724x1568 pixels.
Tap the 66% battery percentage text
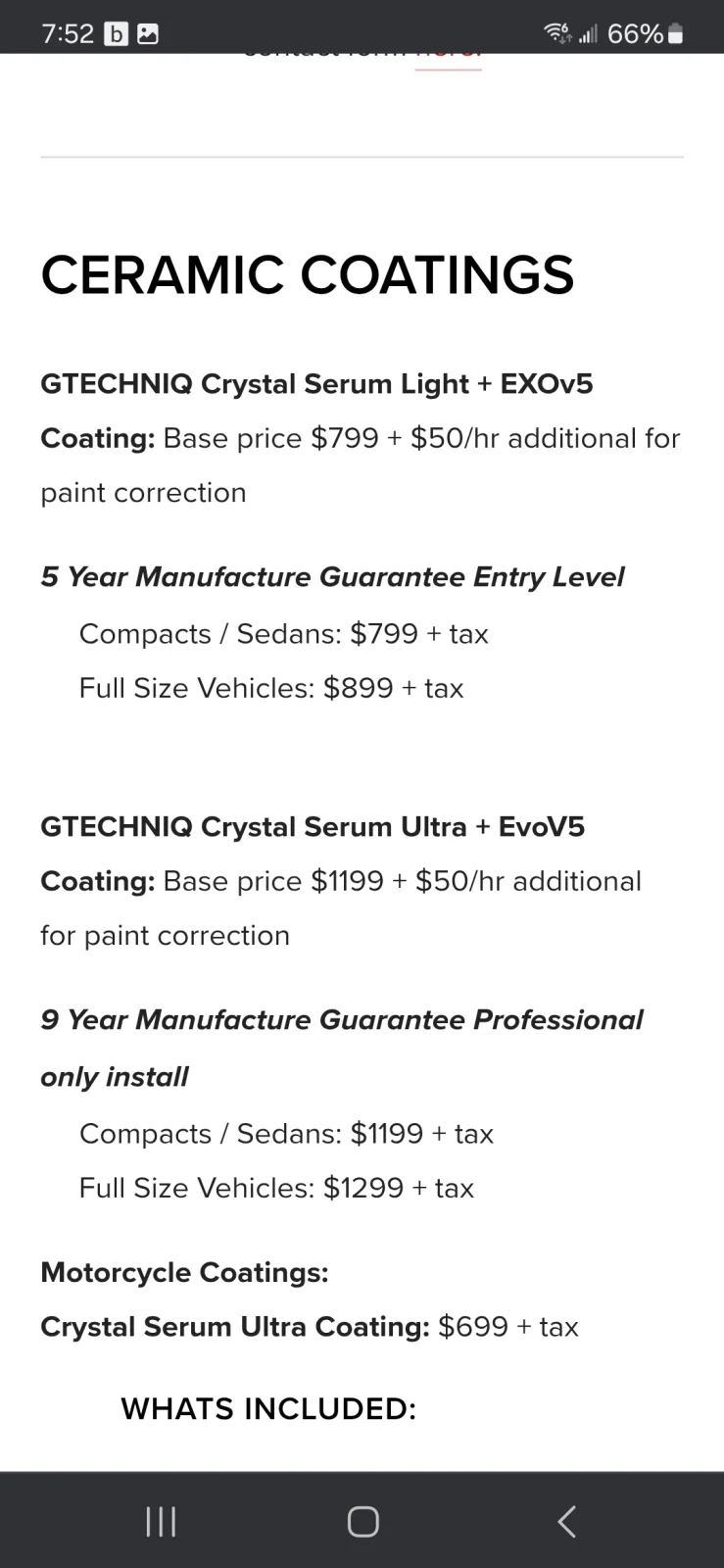(x=635, y=34)
